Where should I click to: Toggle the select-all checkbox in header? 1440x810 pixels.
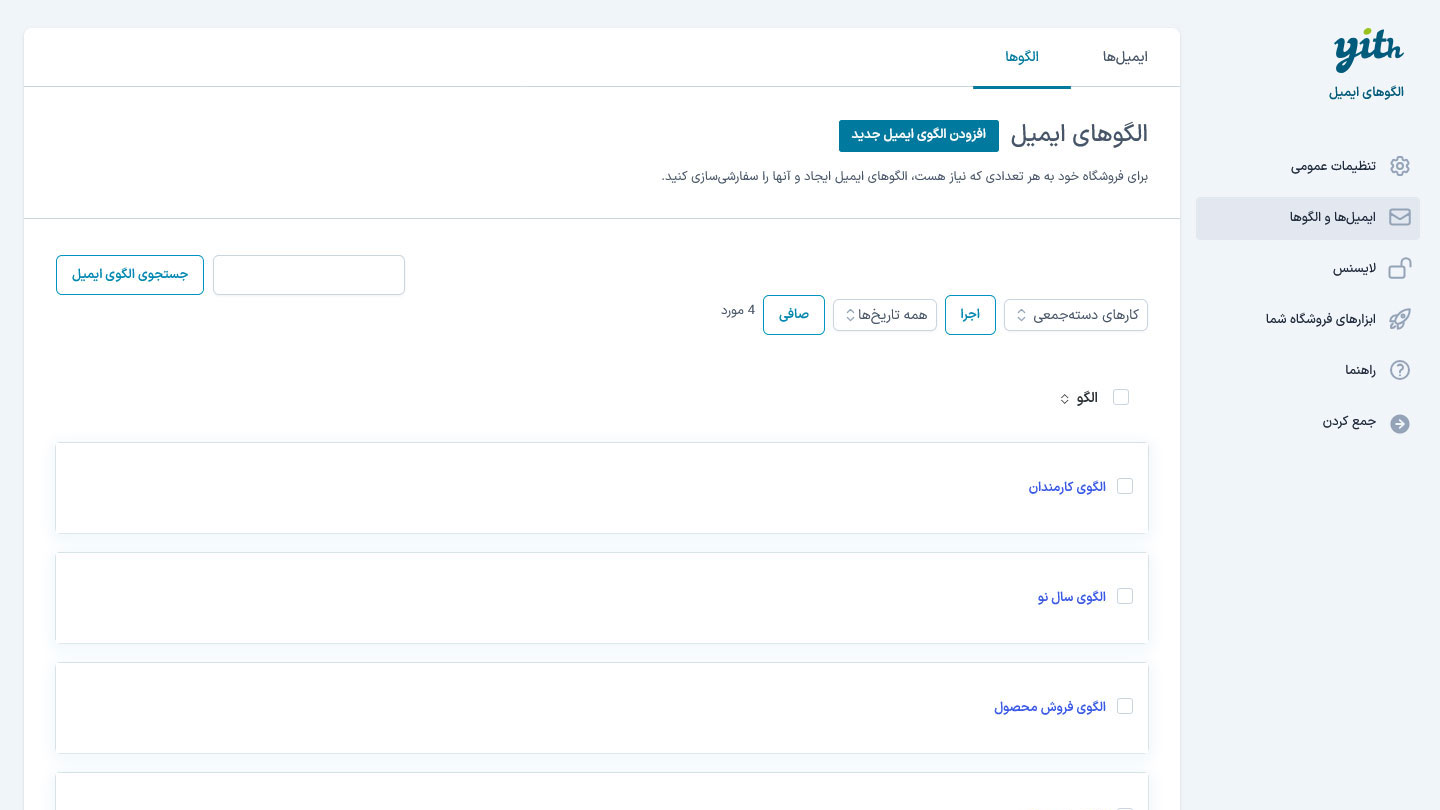point(1121,397)
